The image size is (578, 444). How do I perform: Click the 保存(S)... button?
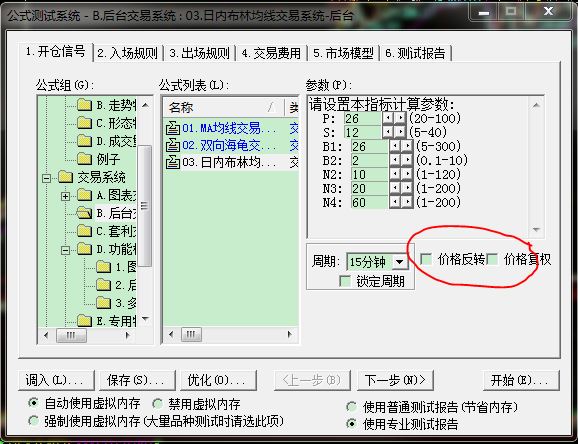pos(137,380)
